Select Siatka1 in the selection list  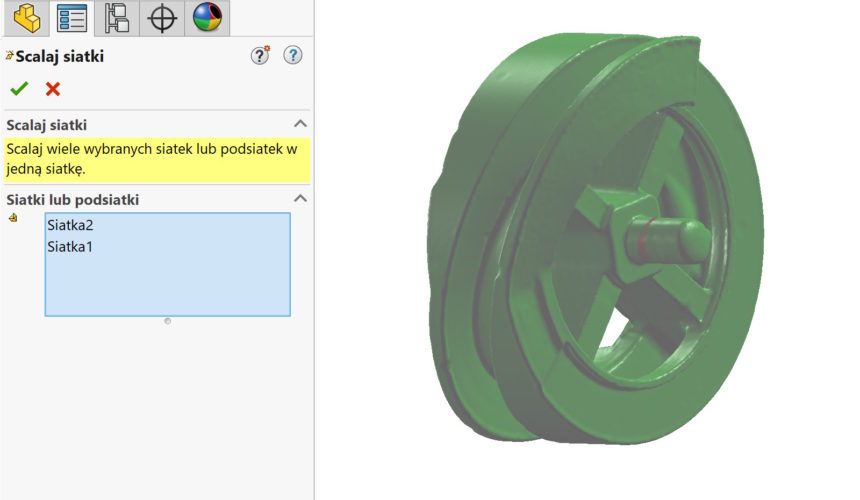tap(70, 246)
